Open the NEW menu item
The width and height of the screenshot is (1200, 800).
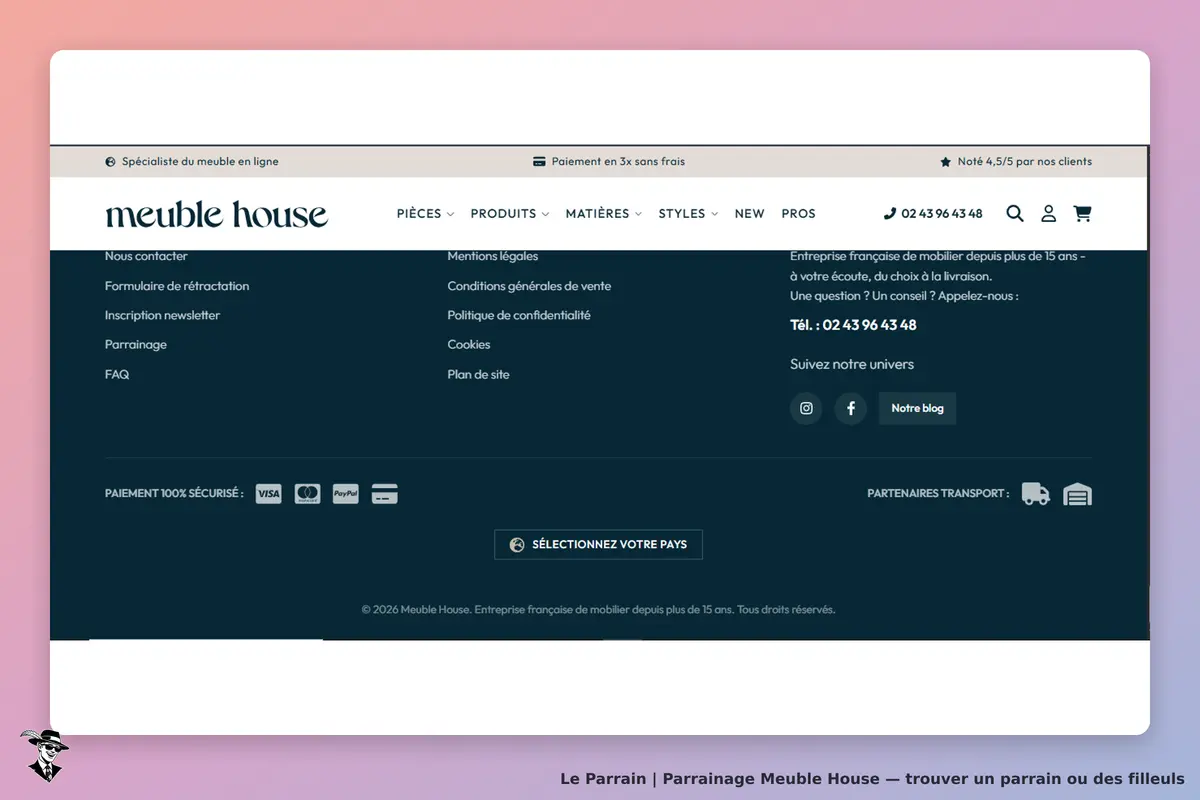point(749,213)
